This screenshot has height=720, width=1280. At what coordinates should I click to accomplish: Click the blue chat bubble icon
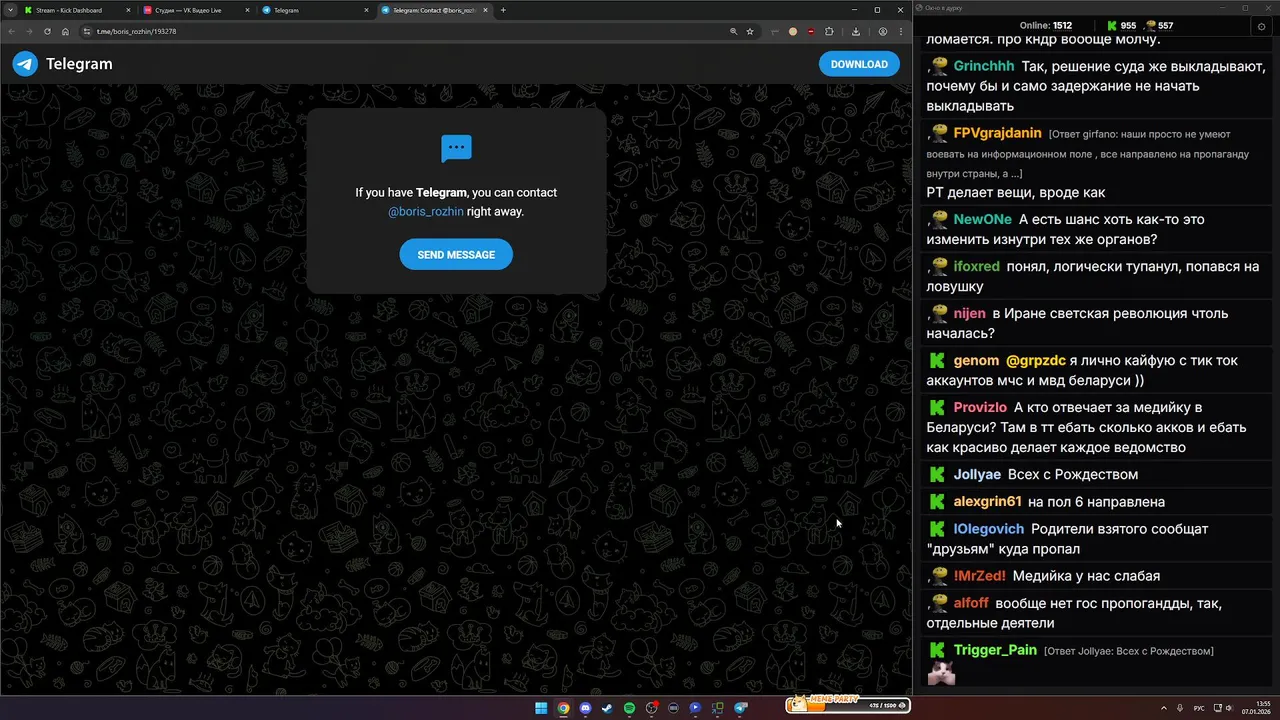coord(456,149)
